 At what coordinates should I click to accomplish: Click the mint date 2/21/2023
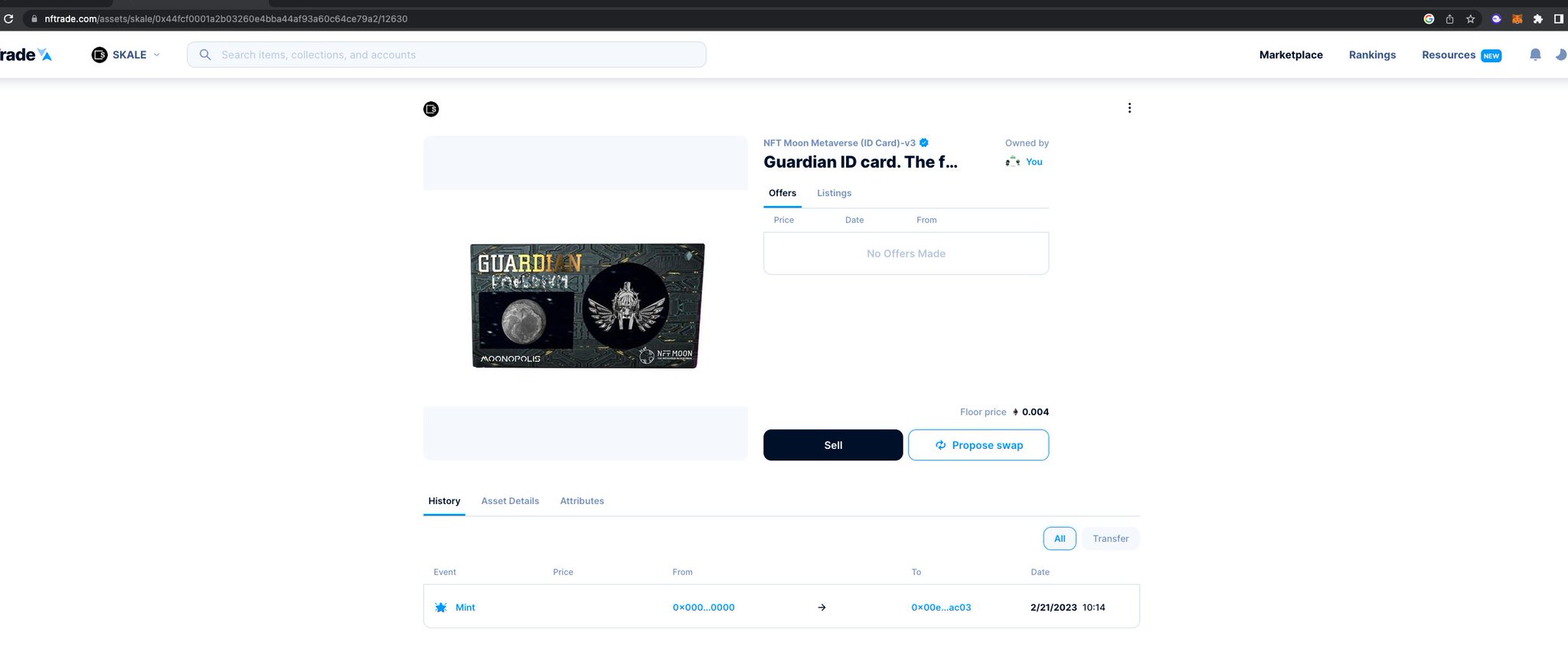[1053, 607]
